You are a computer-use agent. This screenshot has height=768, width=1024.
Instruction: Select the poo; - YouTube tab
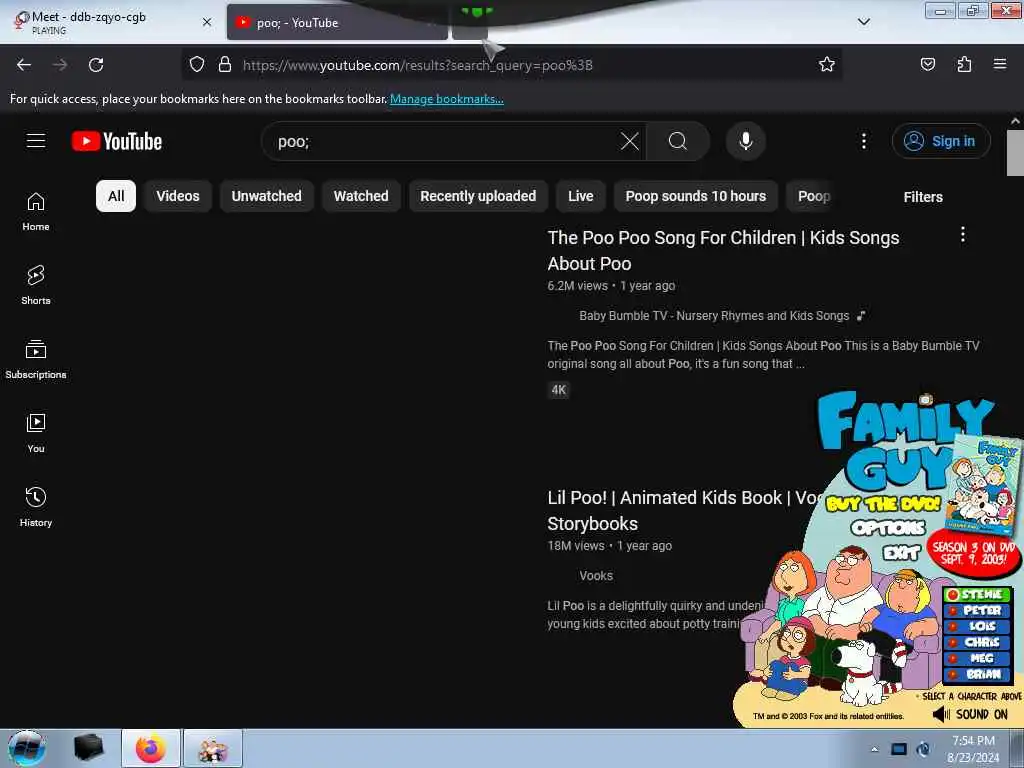[x=337, y=22]
